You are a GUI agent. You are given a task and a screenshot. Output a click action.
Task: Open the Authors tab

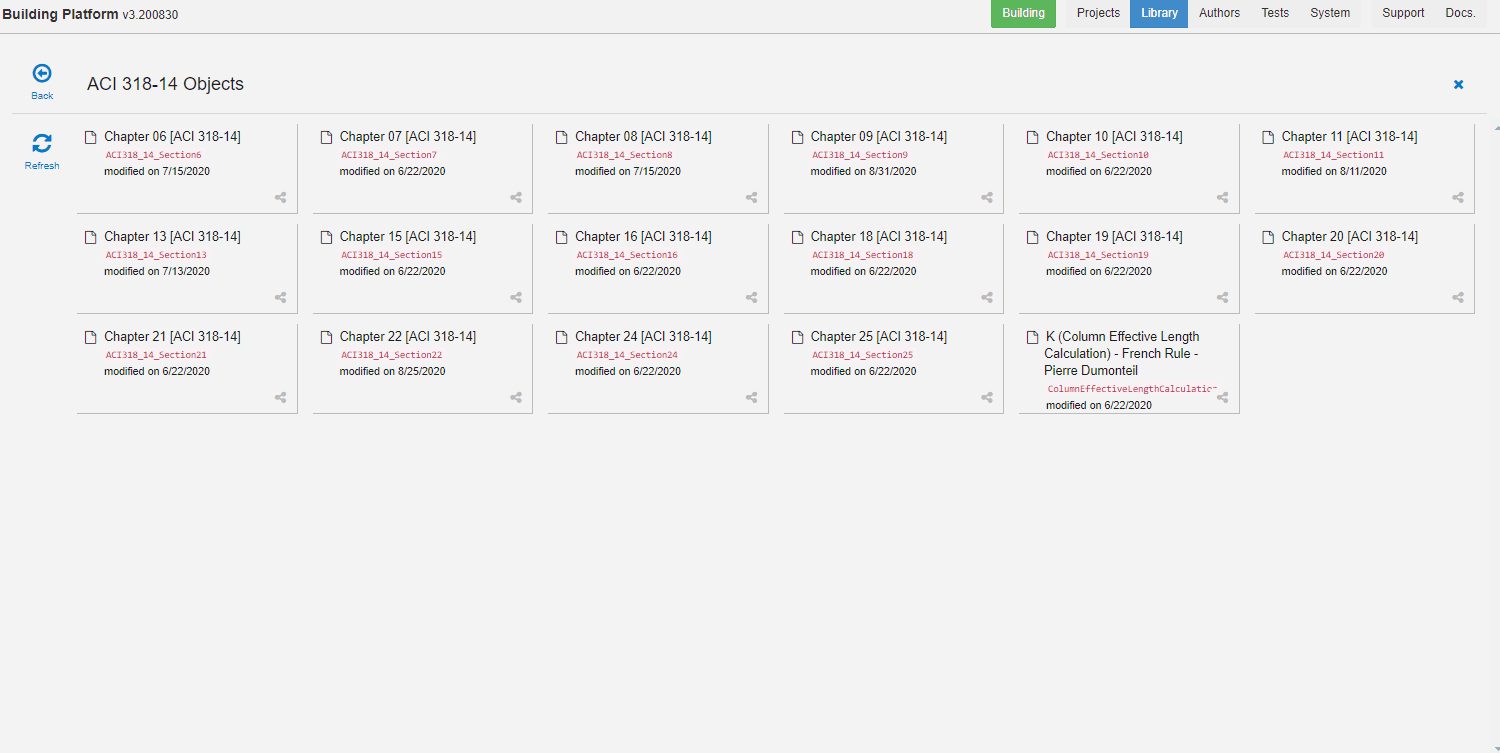(1219, 13)
